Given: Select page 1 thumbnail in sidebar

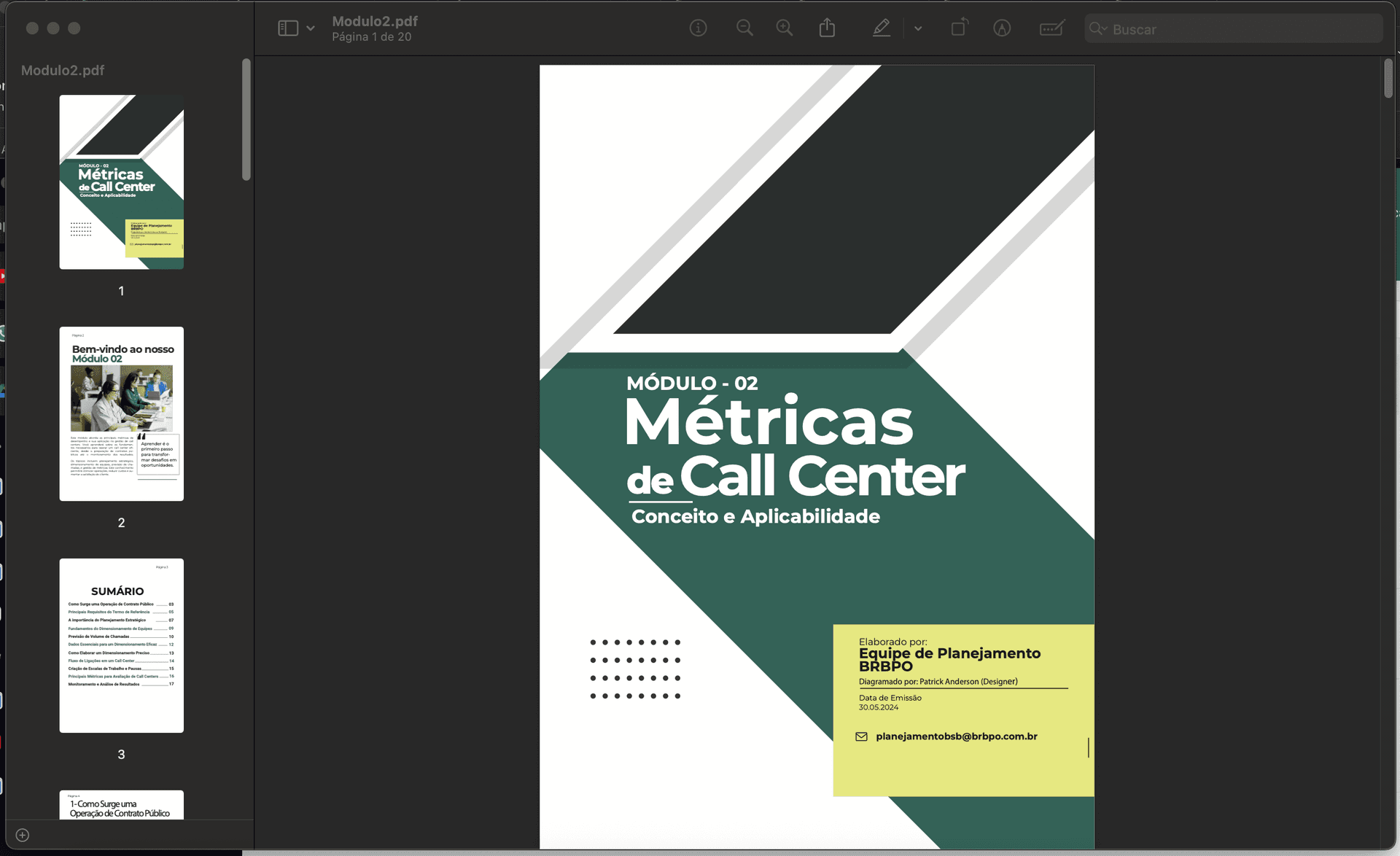Looking at the screenshot, I should click(121, 182).
